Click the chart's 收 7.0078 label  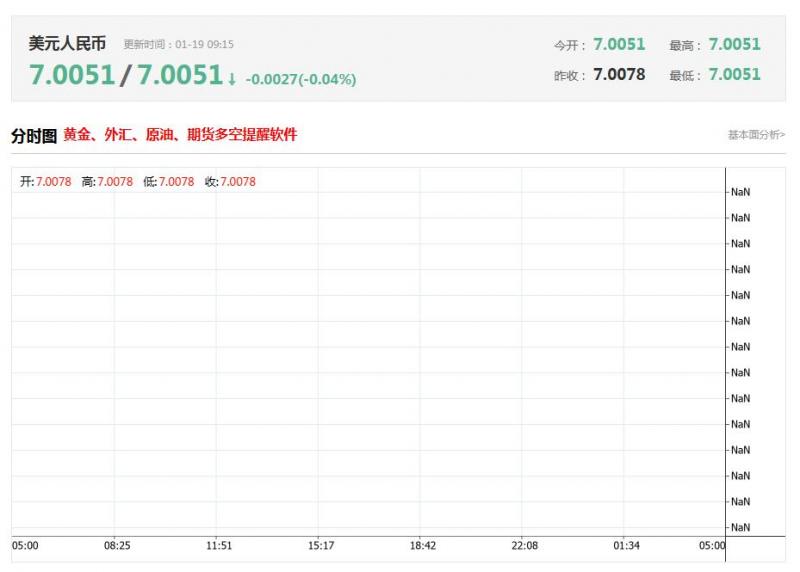230,182
